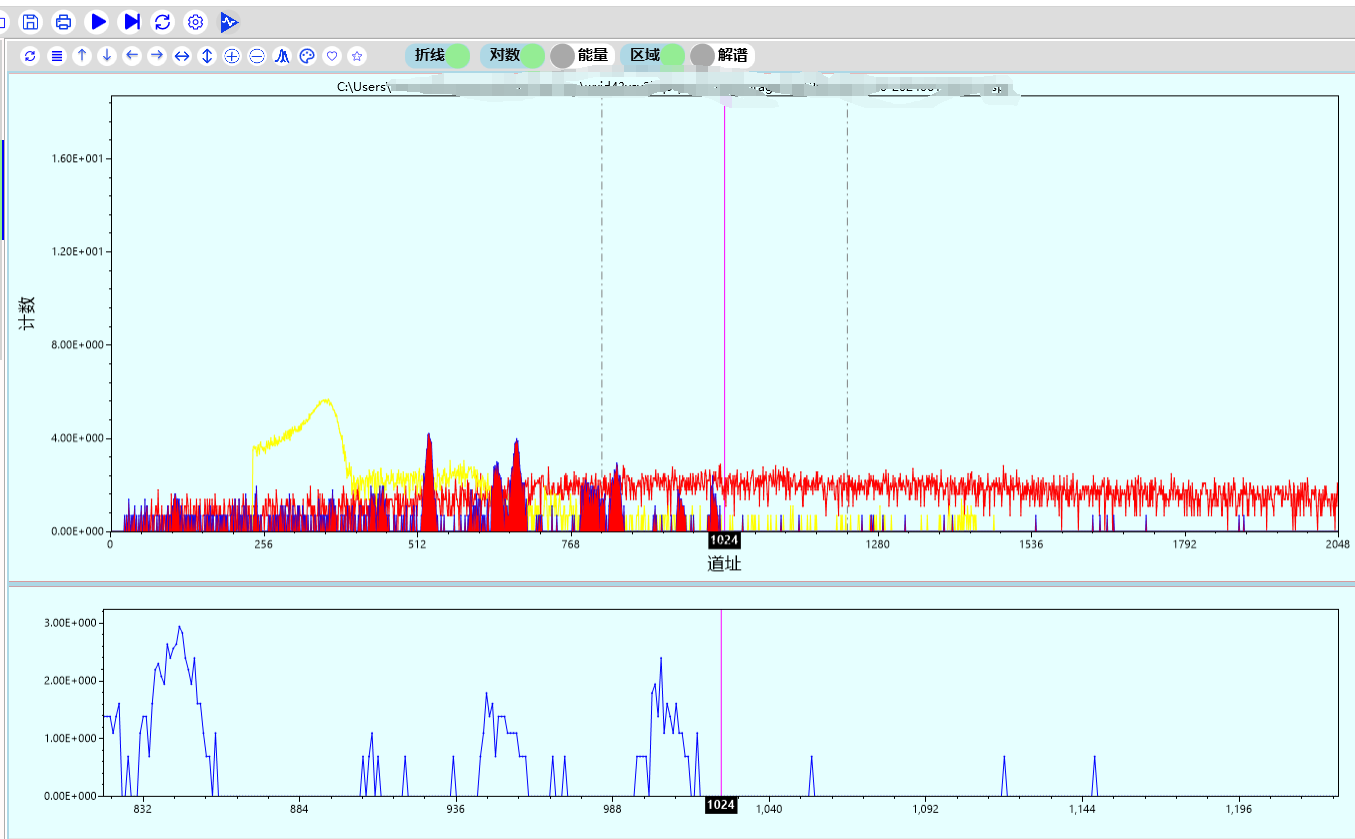Click the yellow spectrum peak near channel 350
Screen dimensions: 1355x839
click(325, 402)
